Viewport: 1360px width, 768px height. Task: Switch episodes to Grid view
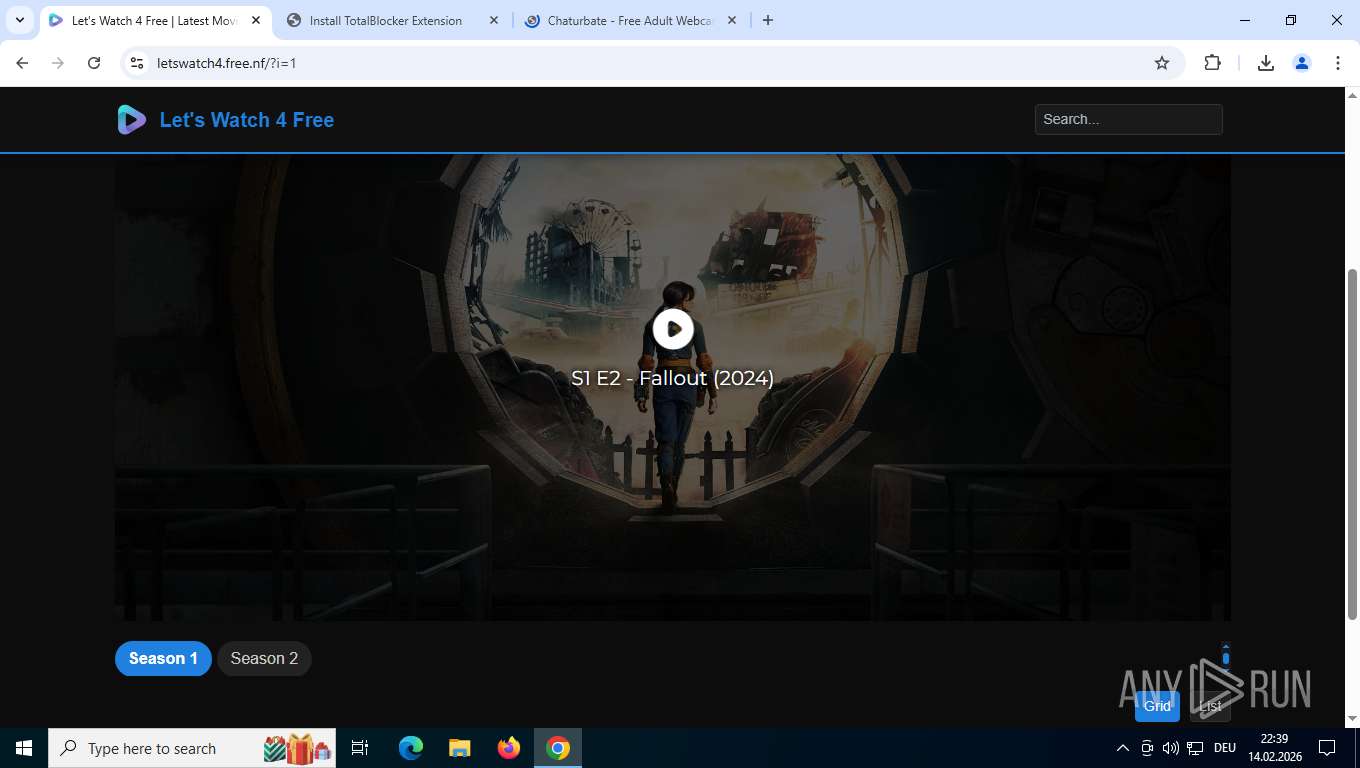[x=1157, y=706]
